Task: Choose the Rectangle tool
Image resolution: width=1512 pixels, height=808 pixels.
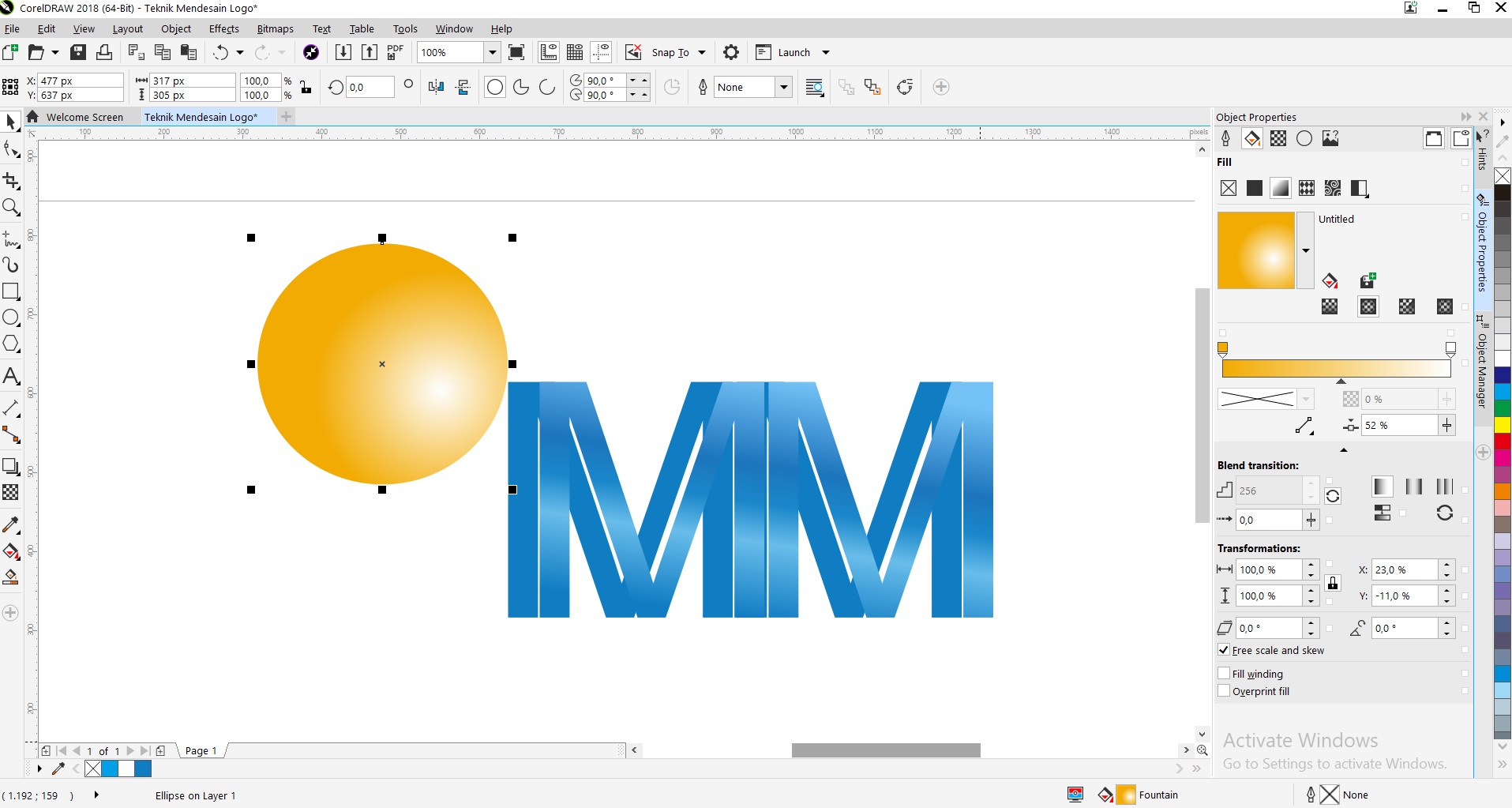Action: [x=11, y=291]
